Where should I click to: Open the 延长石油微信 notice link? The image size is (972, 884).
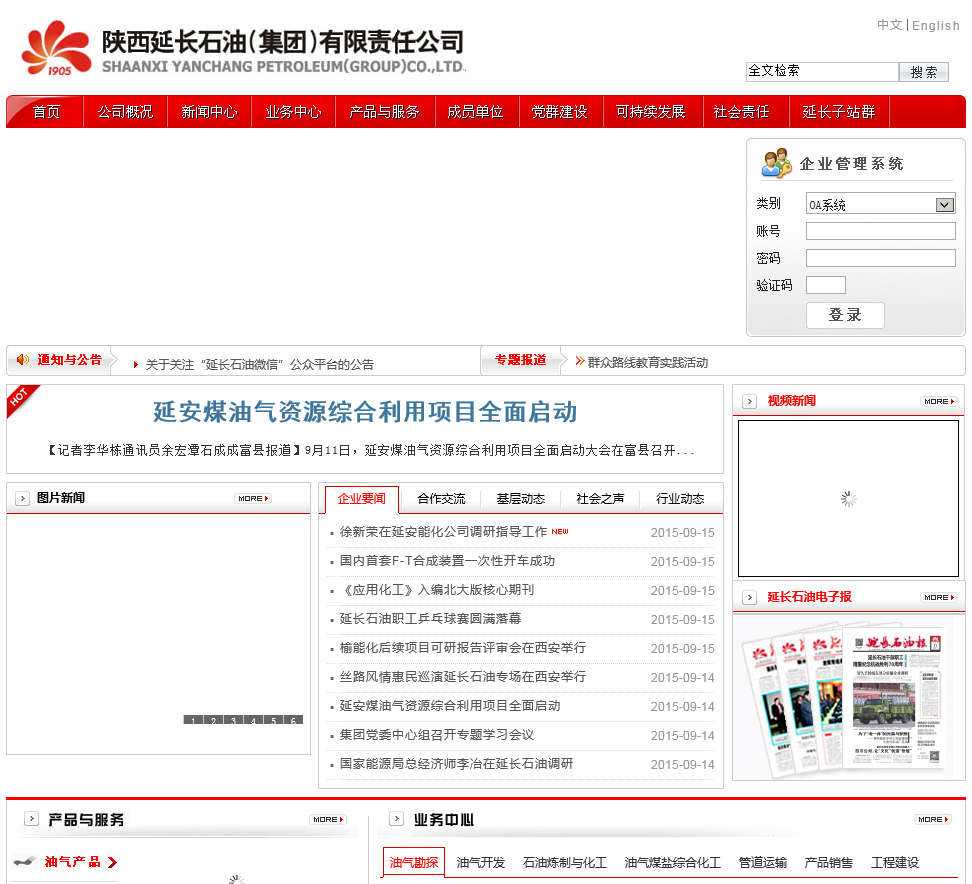point(259,365)
